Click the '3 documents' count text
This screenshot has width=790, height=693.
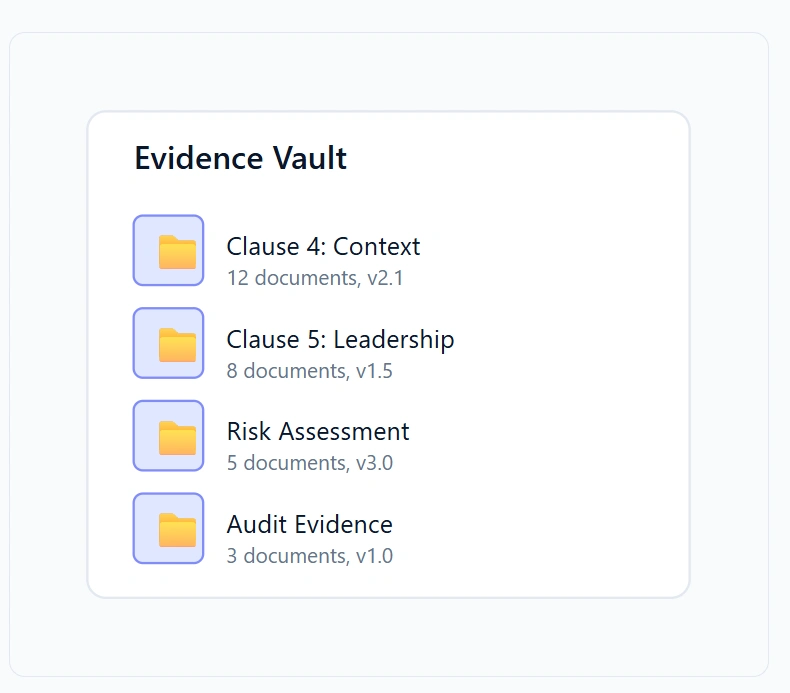pos(287,556)
